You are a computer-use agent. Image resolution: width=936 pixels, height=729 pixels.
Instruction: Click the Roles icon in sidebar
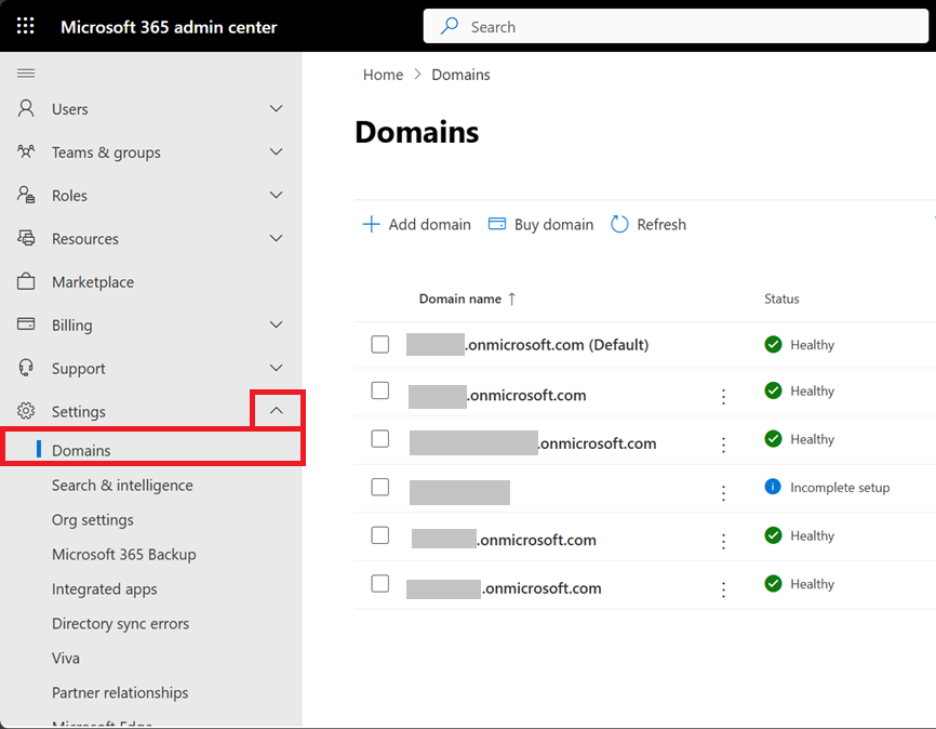(x=26, y=195)
